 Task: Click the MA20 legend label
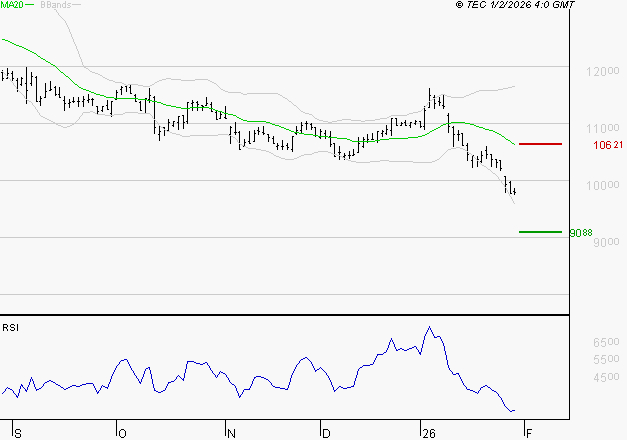tap(11, 5)
